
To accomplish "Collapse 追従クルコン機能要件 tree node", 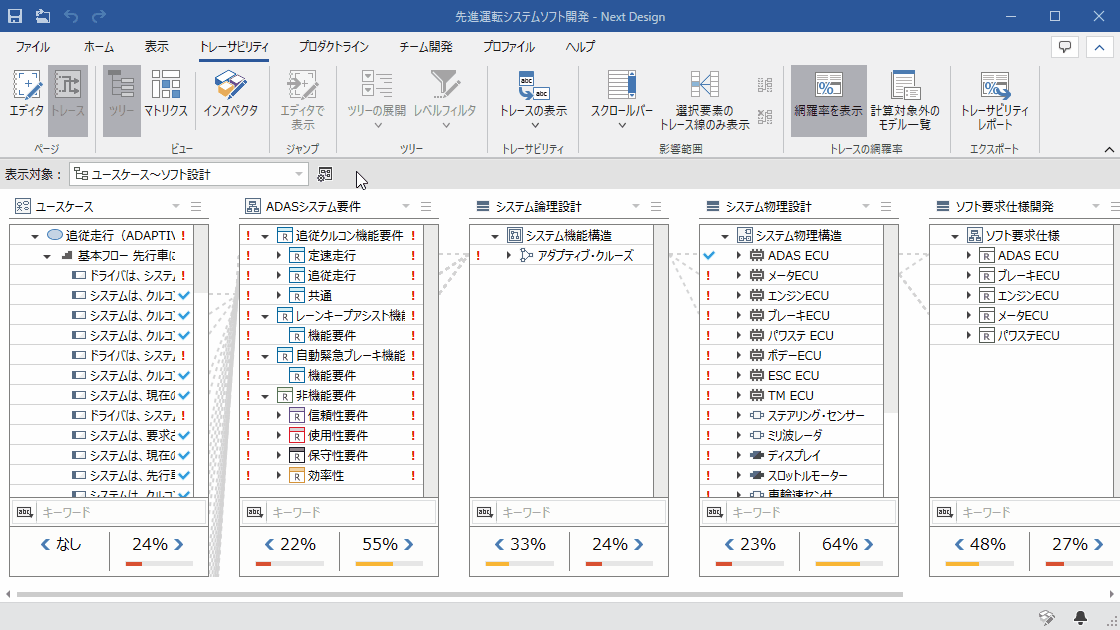I will tap(265, 236).
